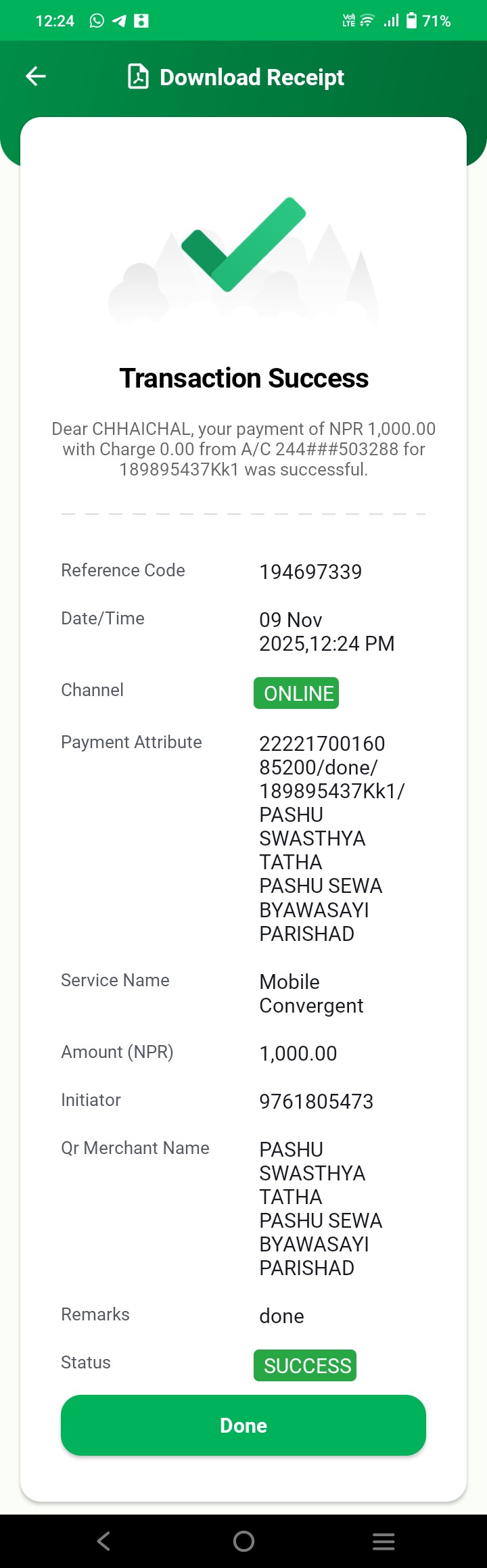Image resolution: width=487 pixels, height=1568 pixels.
Task: Tap the ONLINE channel badge
Action: 296,693
